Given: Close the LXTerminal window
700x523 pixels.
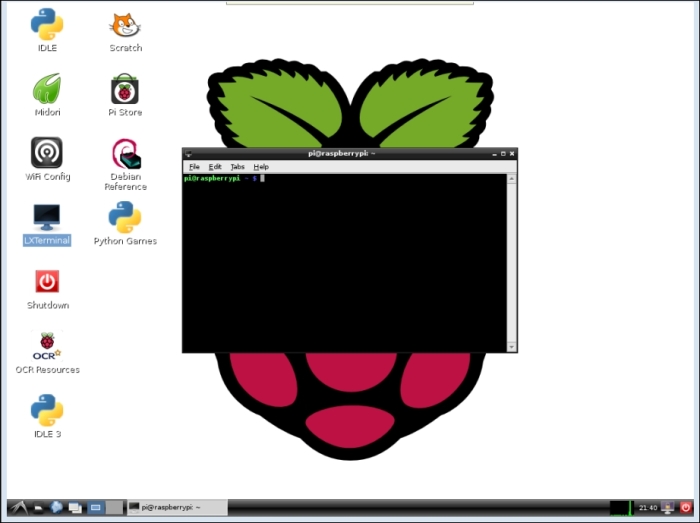Looking at the screenshot, I should (512, 154).
